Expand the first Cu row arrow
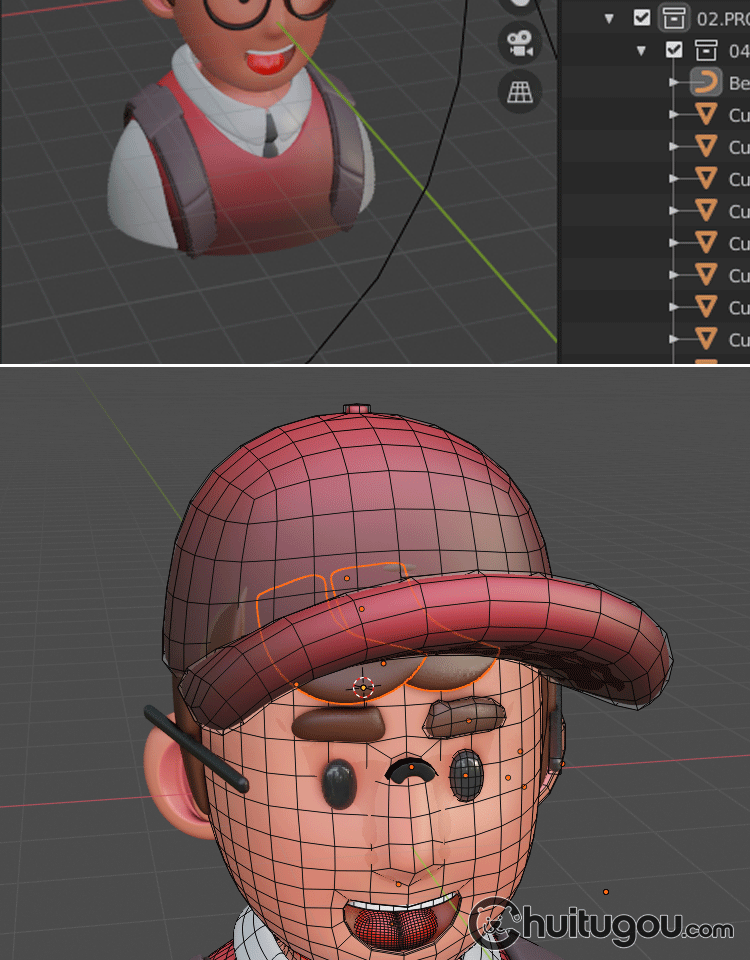Image resolution: width=750 pixels, height=960 pixels. click(673, 114)
